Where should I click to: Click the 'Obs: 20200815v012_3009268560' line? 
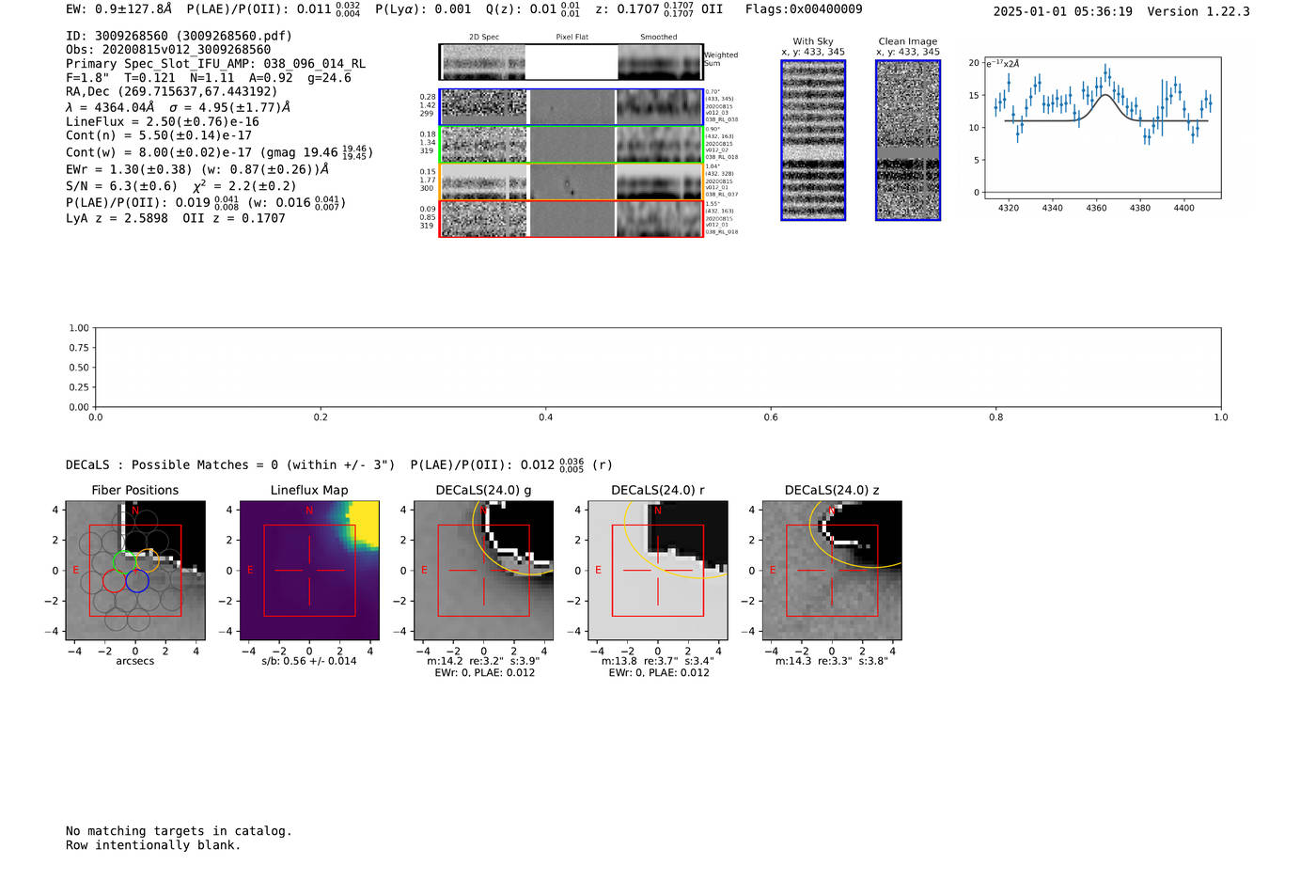tap(168, 50)
